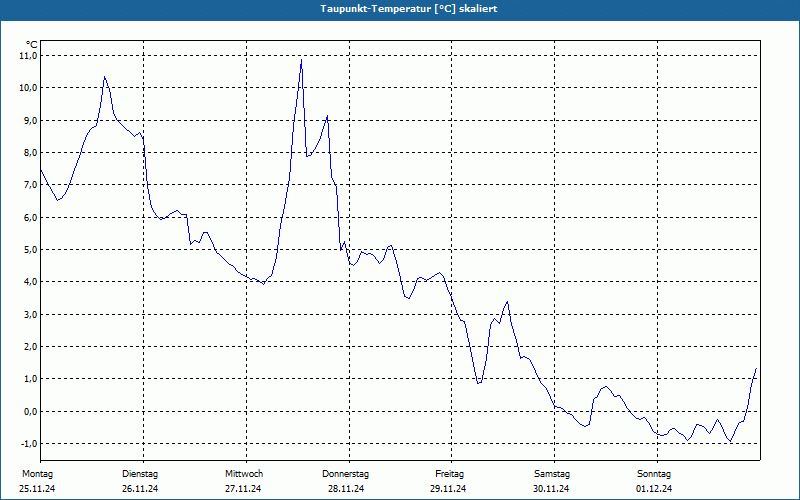
Task: Click the y-axis value '10,0'
Action: tap(28, 88)
